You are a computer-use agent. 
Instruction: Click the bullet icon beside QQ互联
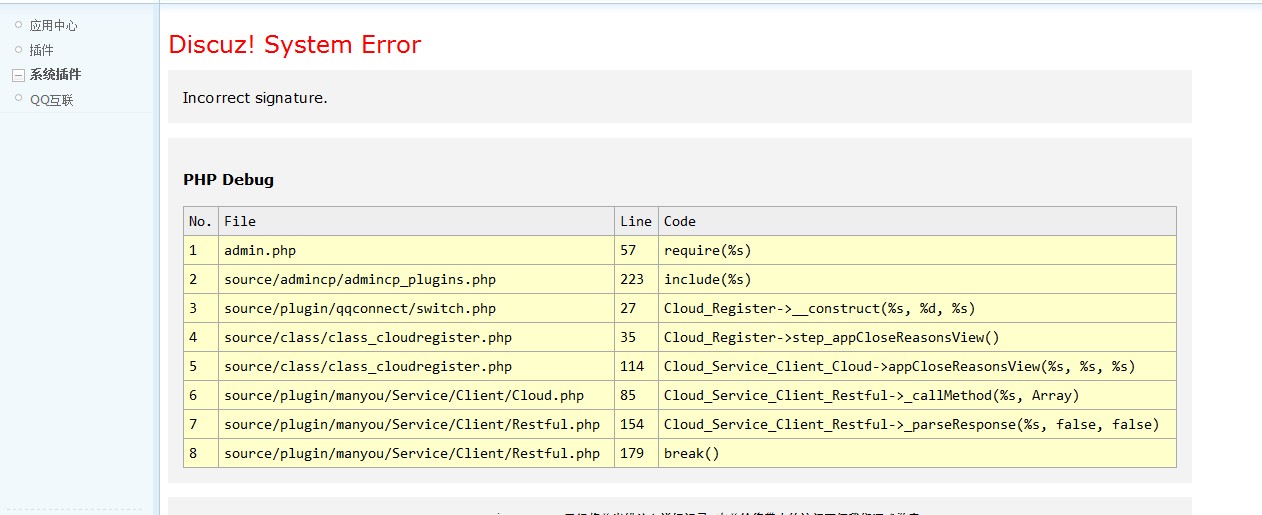[x=18, y=98]
